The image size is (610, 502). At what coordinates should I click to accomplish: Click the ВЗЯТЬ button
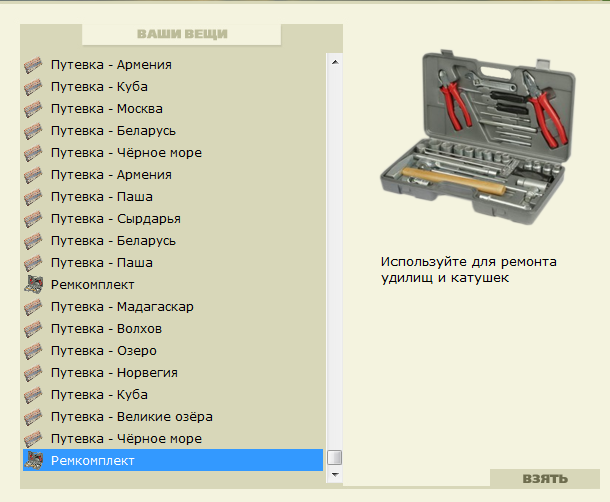pyautogui.click(x=545, y=479)
